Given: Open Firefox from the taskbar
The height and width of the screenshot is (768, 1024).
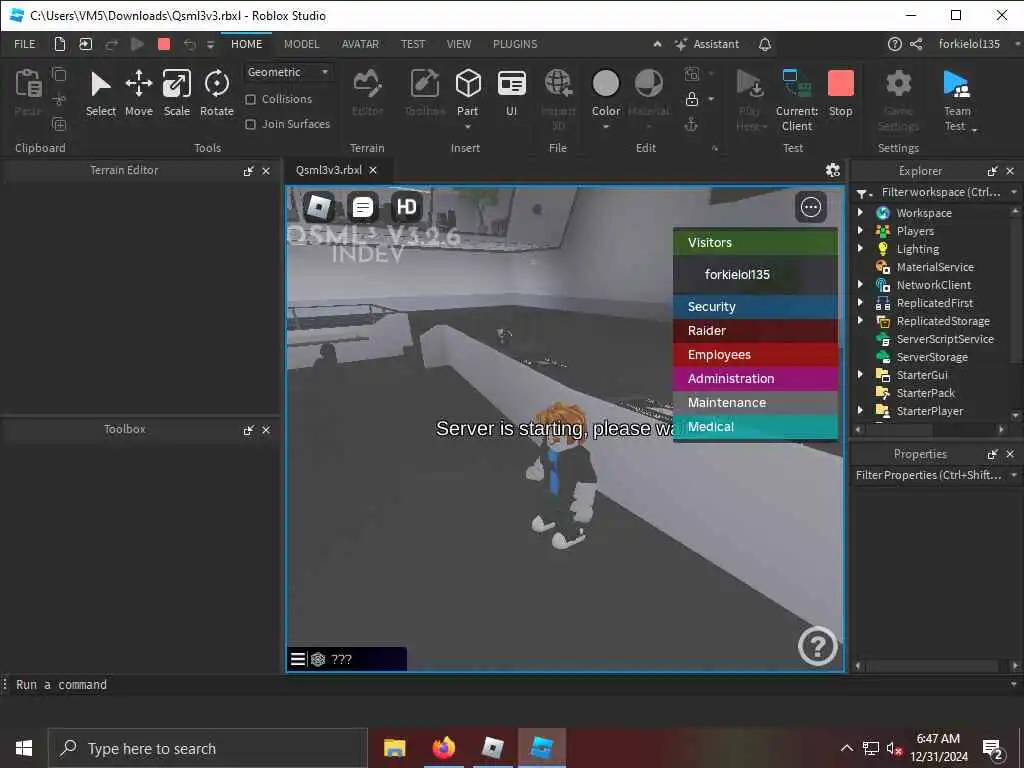Looking at the screenshot, I should [443, 748].
